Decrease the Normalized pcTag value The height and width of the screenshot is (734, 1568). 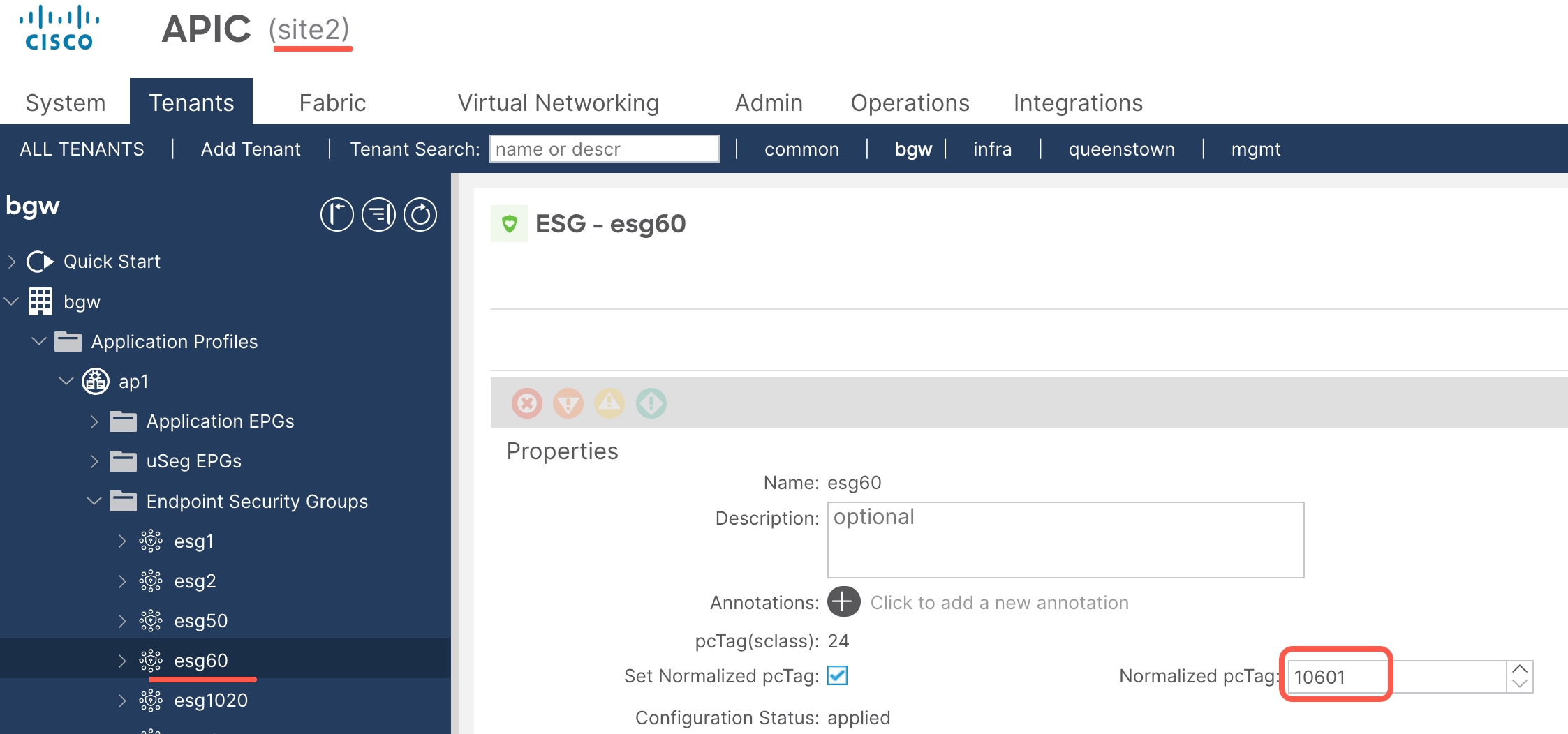(1519, 684)
